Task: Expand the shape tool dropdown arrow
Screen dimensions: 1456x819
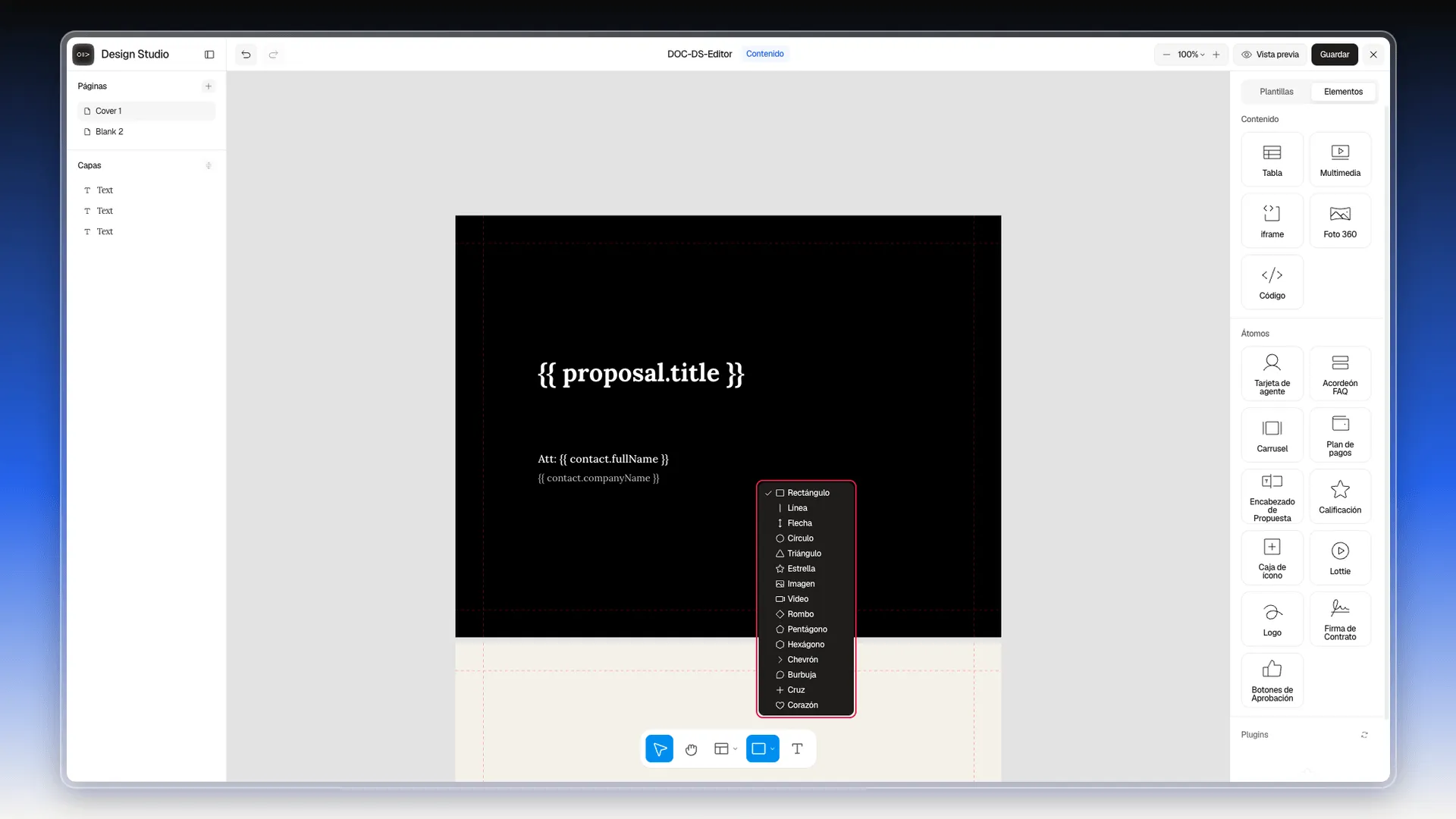Action: 773,749
